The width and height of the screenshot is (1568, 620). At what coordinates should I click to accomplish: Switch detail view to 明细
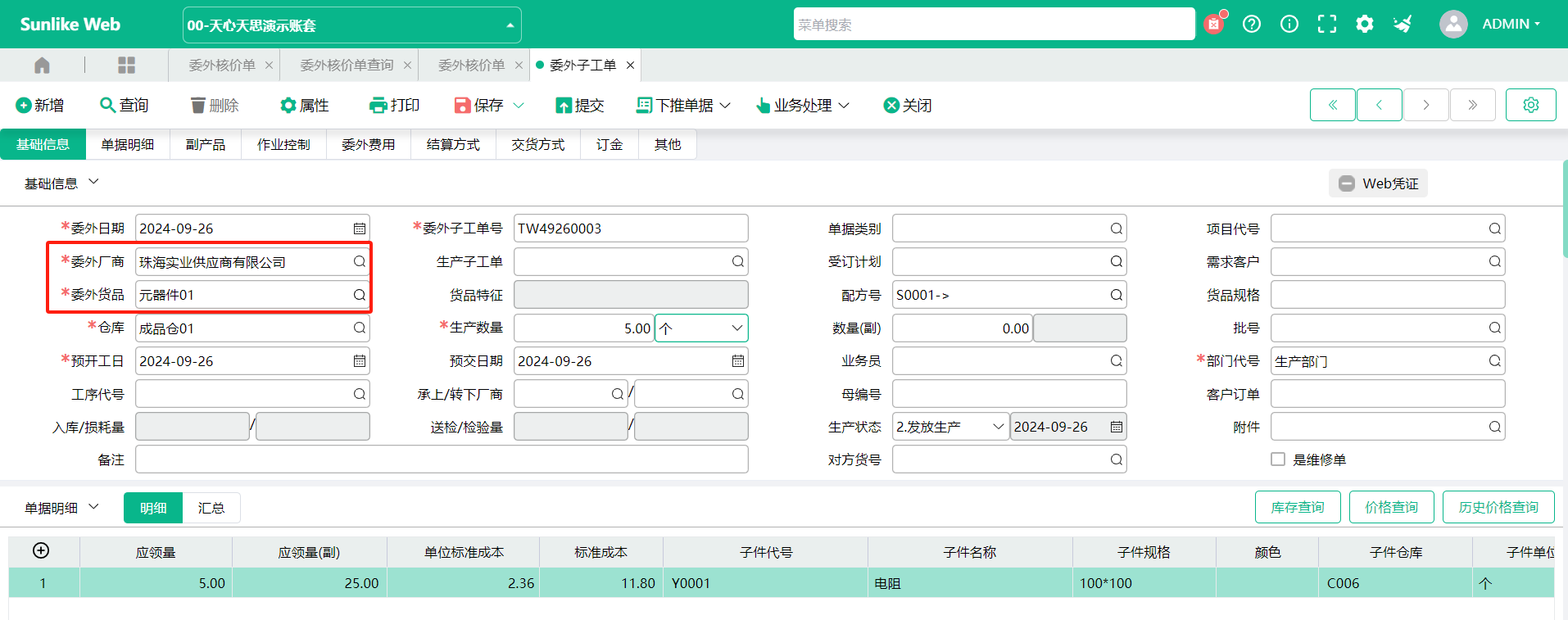(153, 508)
